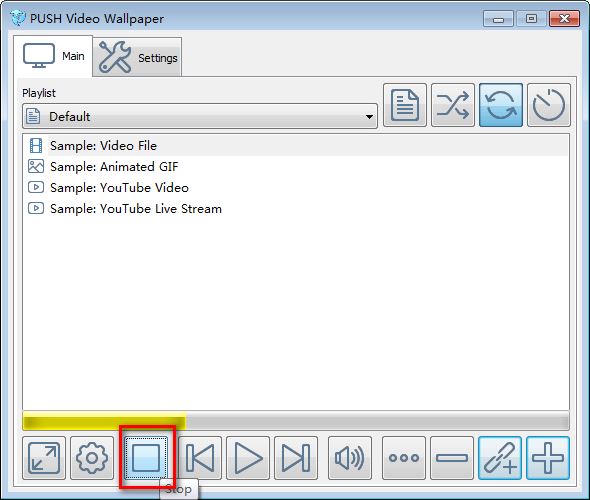Maximize the PUSH Video Wallpaper window
This screenshot has height=500, width=590.
pyautogui.click(x=531, y=19)
